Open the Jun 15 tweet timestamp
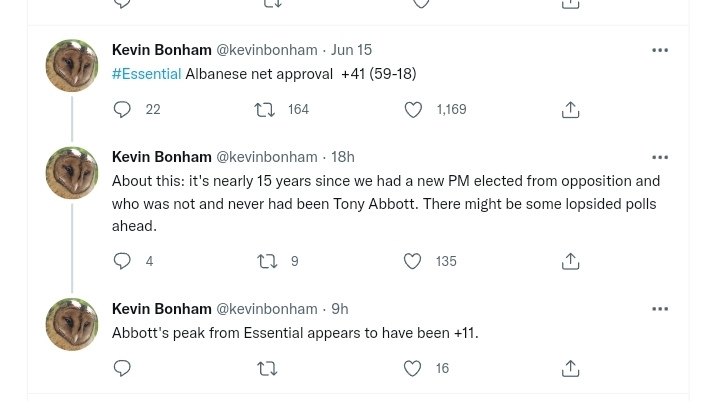 point(351,50)
